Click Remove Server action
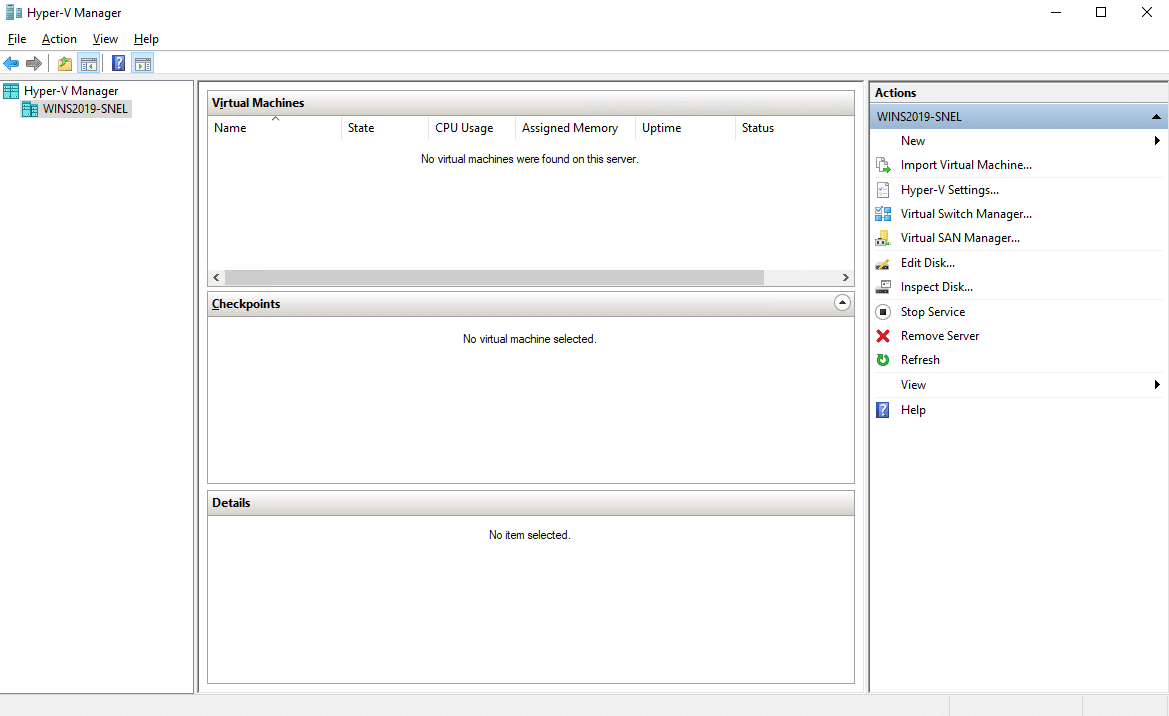 (x=939, y=336)
